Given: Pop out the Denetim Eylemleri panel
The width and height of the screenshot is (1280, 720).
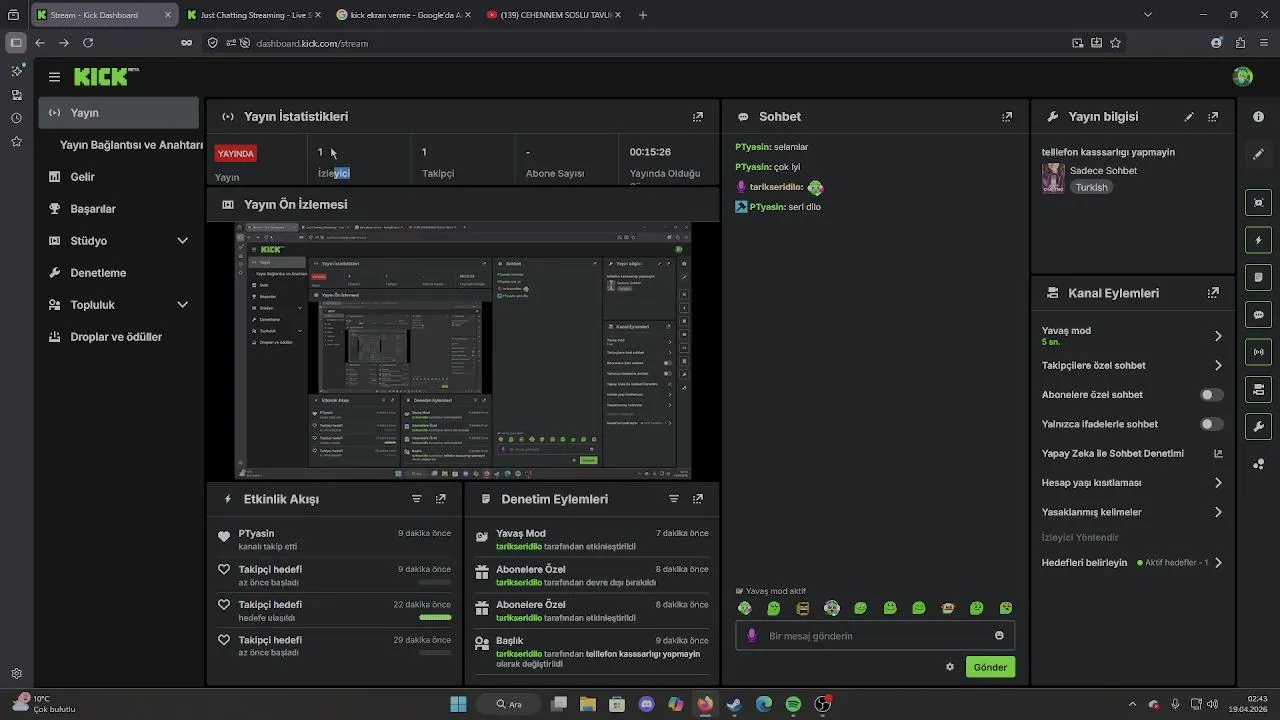Looking at the screenshot, I should [x=698, y=499].
